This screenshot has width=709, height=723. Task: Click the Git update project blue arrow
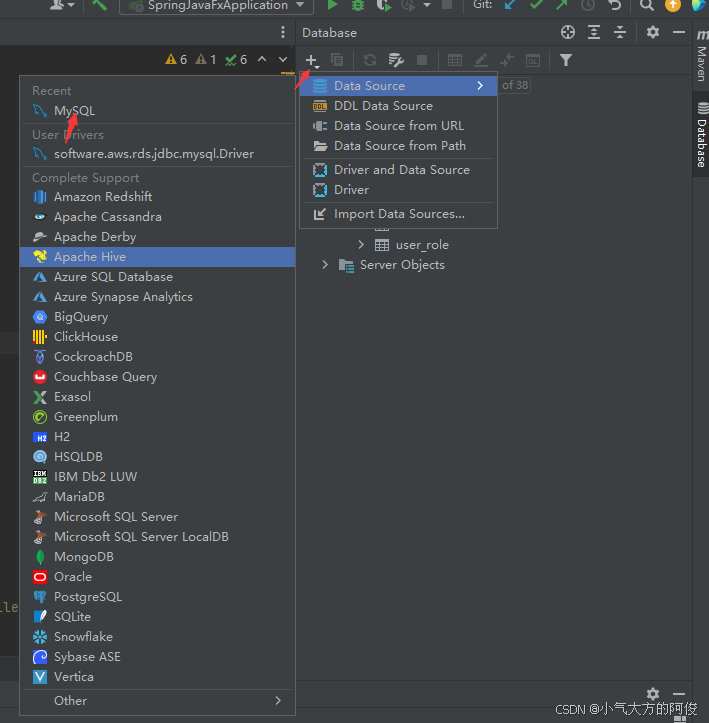pyautogui.click(x=510, y=5)
